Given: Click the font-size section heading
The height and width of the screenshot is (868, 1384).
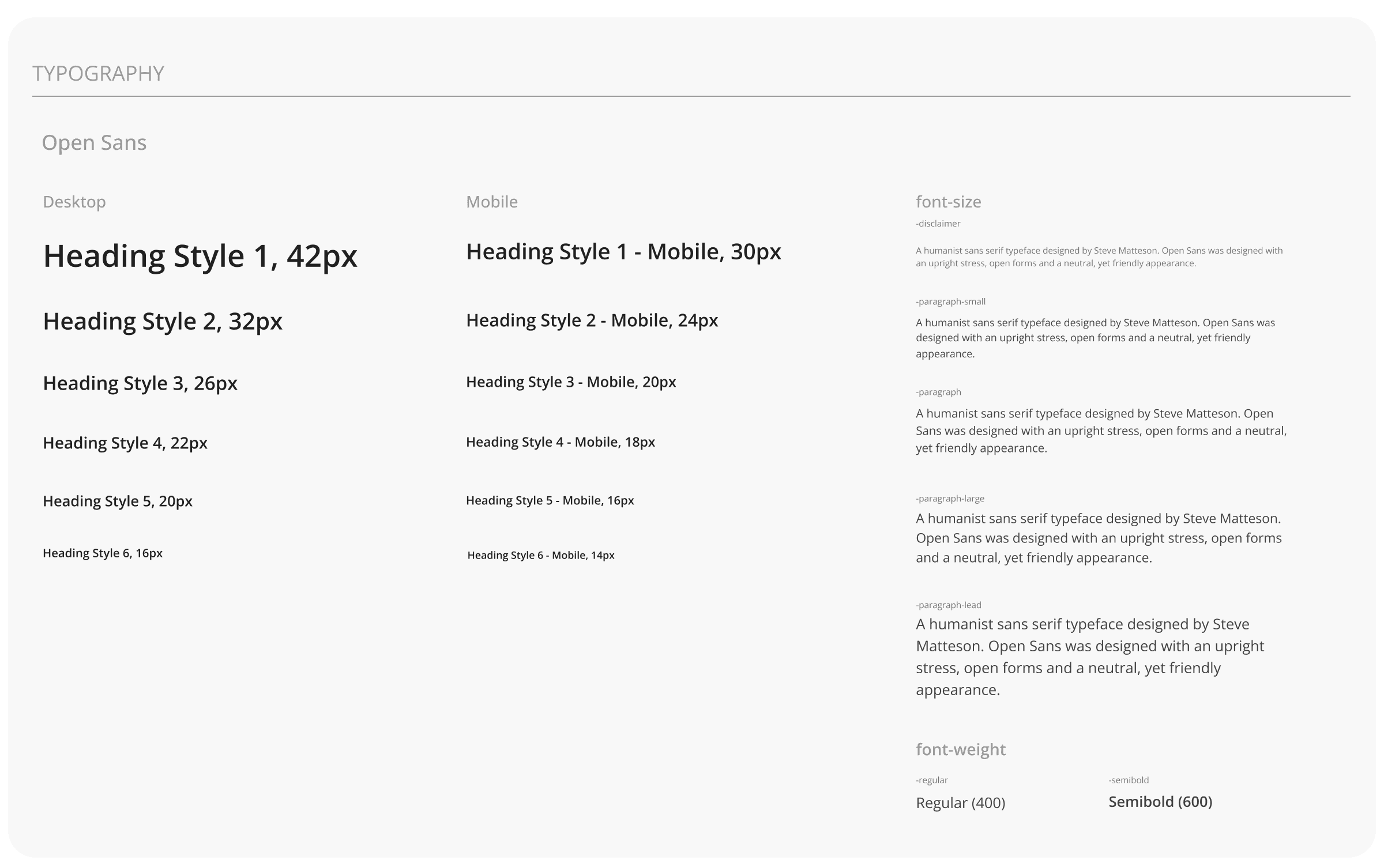Looking at the screenshot, I should click(x=949, y=202).
